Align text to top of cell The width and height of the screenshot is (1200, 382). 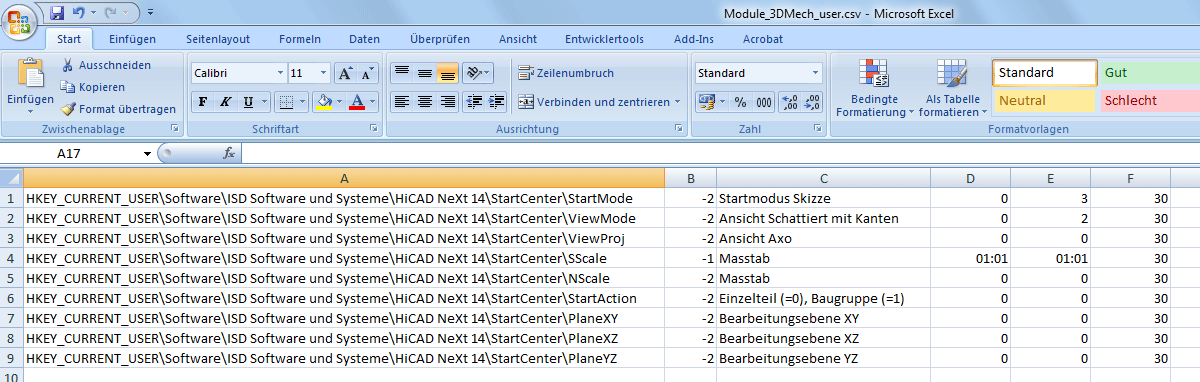point(402,73)
